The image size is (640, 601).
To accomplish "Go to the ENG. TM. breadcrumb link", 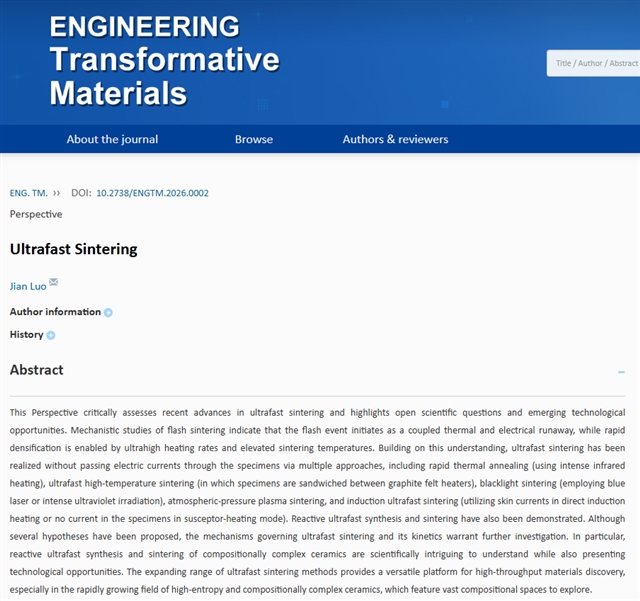I will [27, 193].
